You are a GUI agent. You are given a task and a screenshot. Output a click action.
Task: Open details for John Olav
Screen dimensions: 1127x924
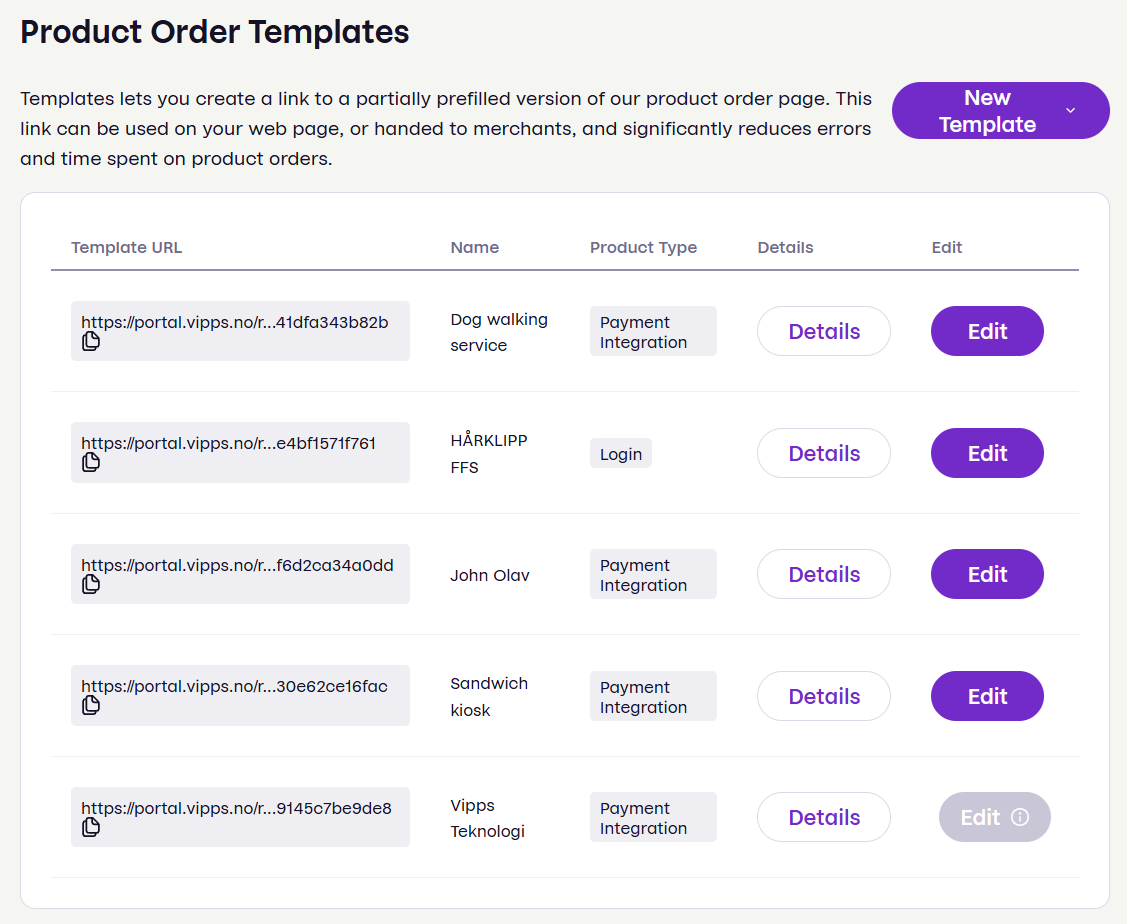click(823, 574)
